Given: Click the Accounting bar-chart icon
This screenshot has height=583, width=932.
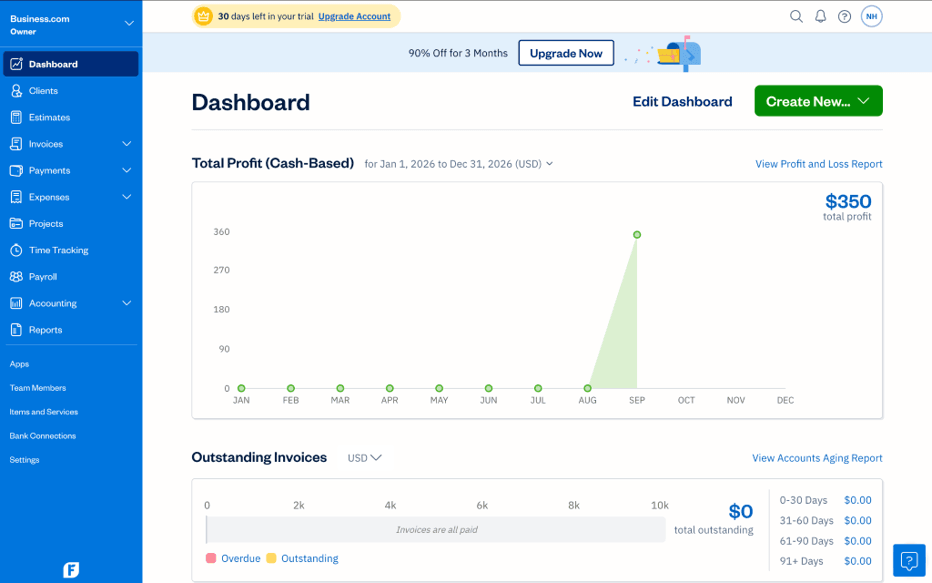Looking at the screenshot, I should [x=17, y=303].
